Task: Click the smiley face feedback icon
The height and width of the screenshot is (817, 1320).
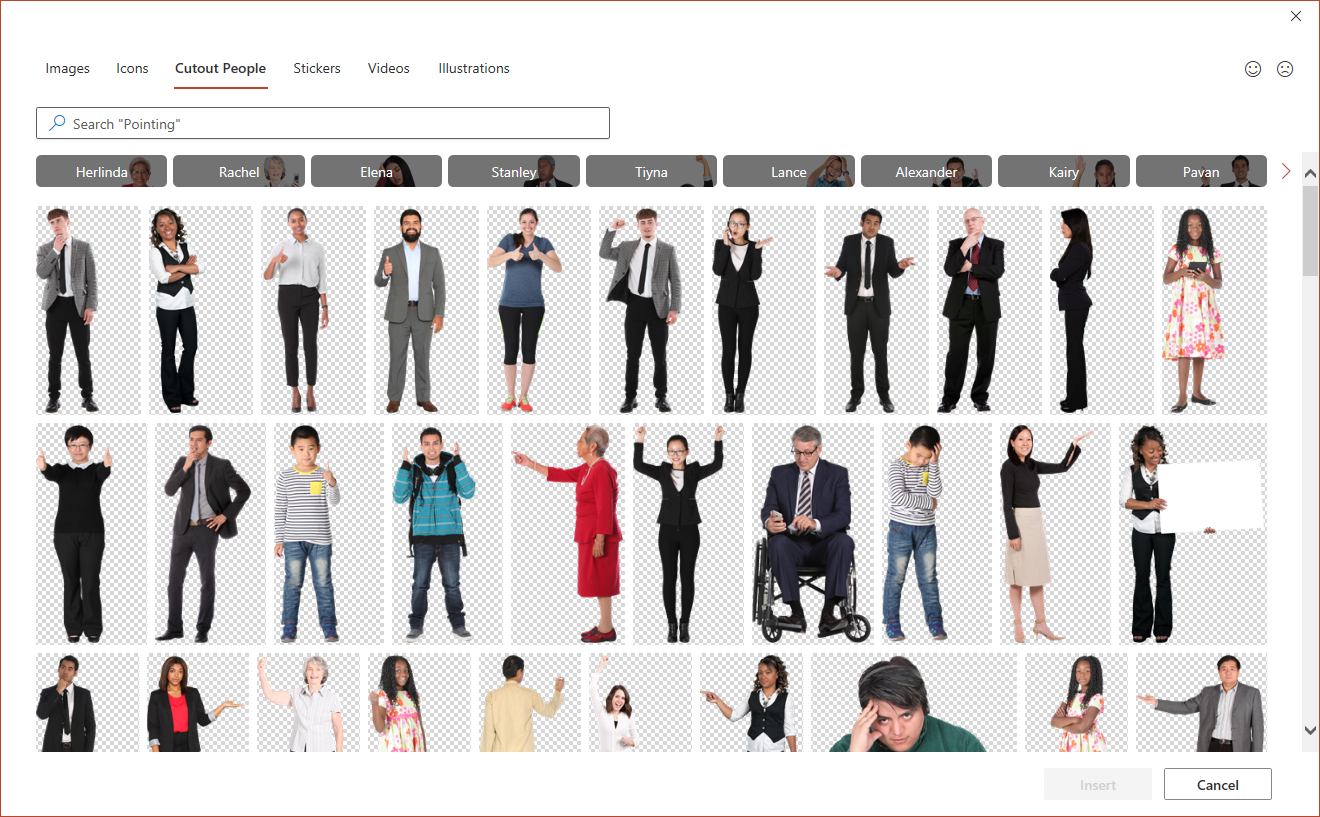Action: (1253, 69)
